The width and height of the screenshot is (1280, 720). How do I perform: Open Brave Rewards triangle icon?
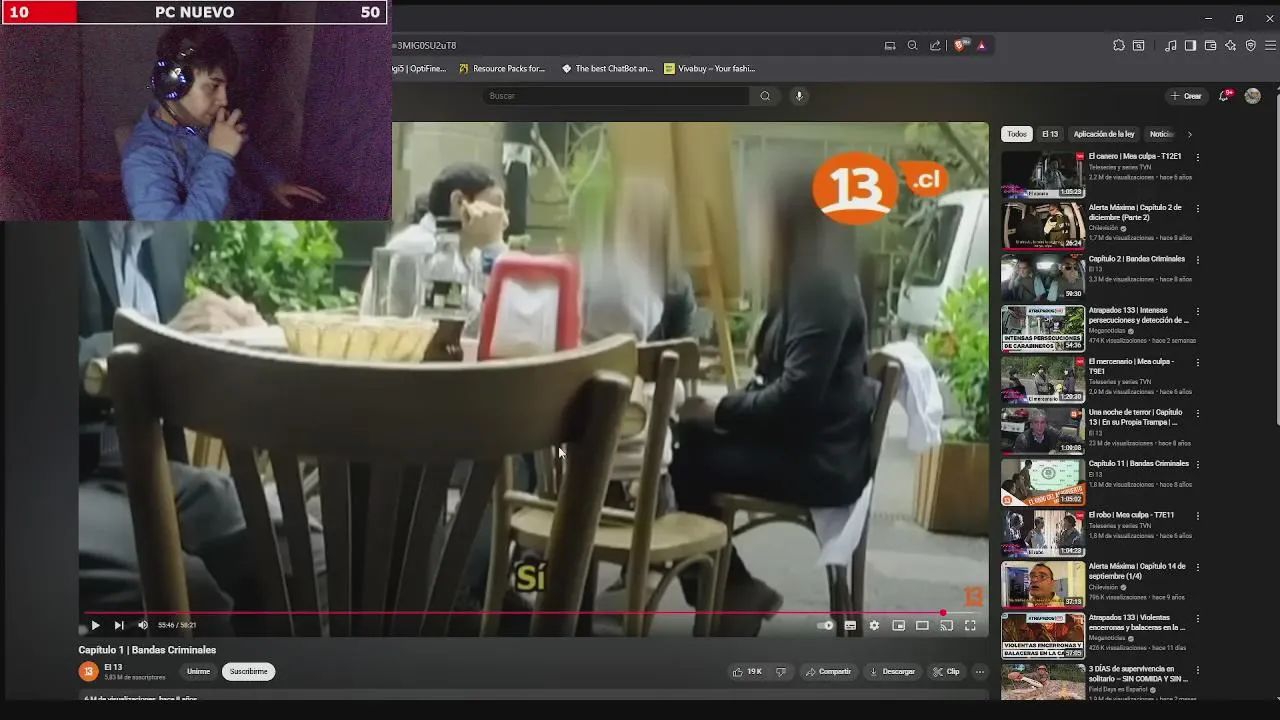pos(981,45)
